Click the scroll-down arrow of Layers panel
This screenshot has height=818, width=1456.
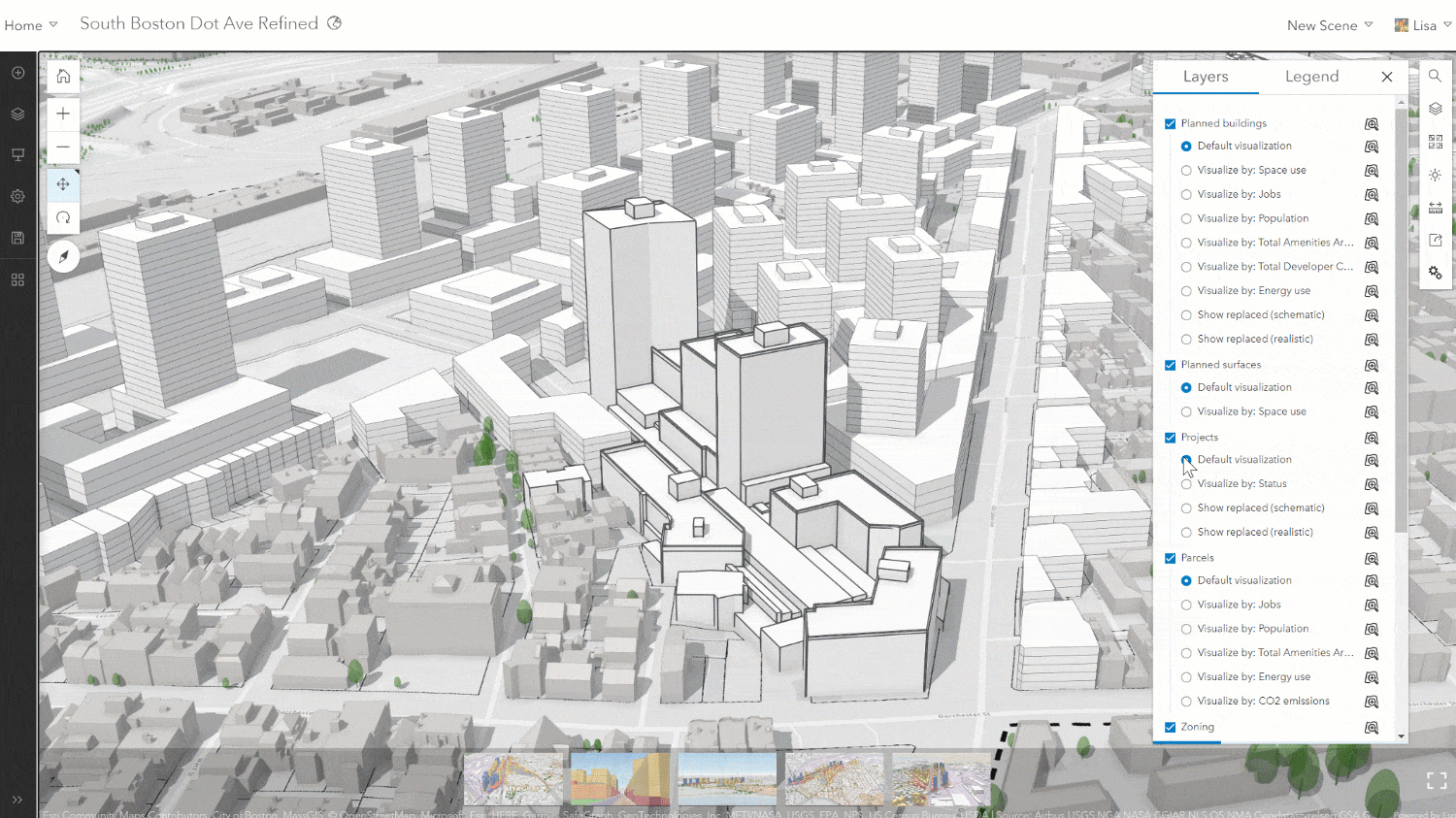1401,736
